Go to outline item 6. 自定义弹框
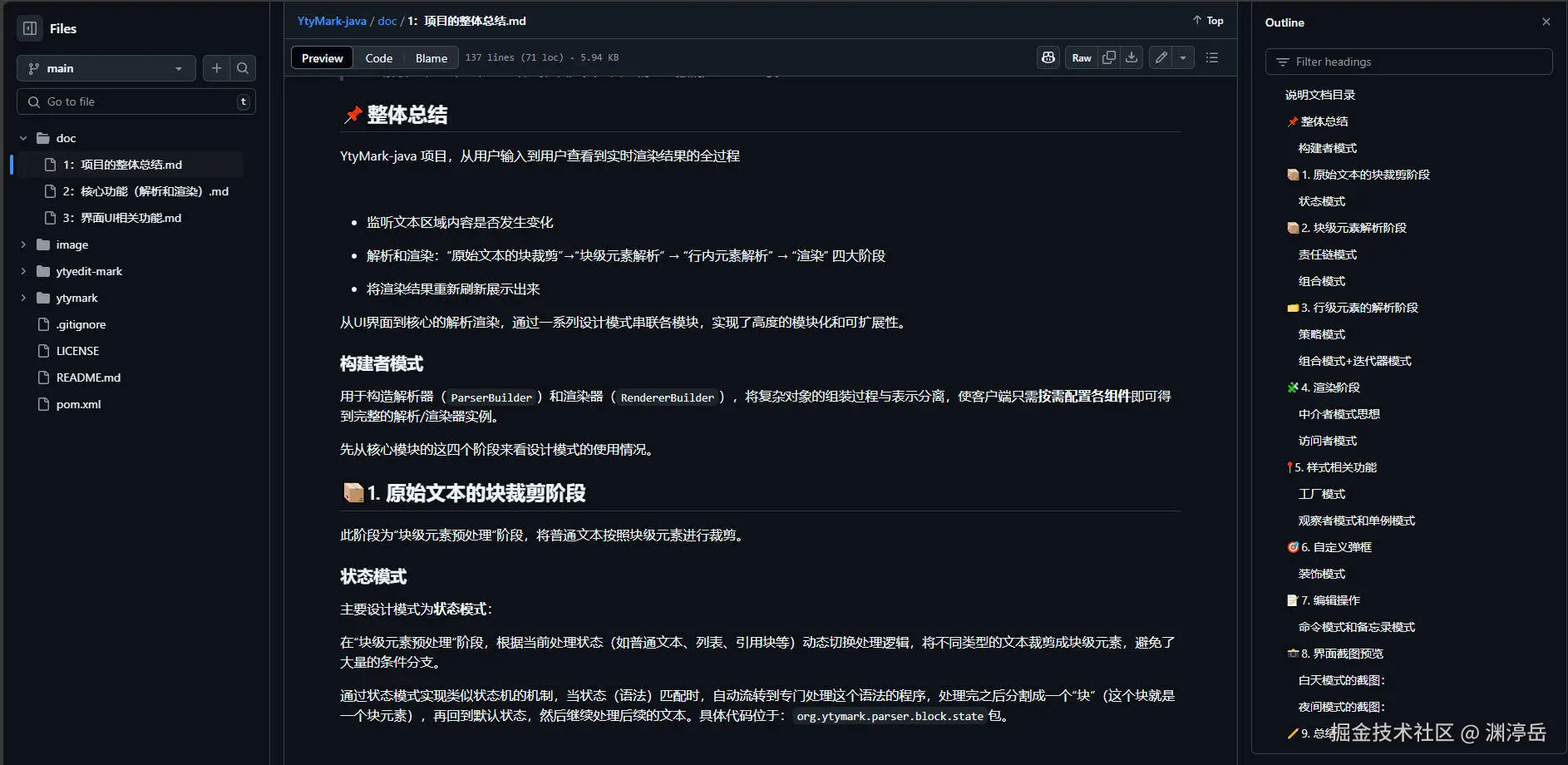Image resolution: width=1568 pixels, height=765 pixels. click(x=1329, y=547)
